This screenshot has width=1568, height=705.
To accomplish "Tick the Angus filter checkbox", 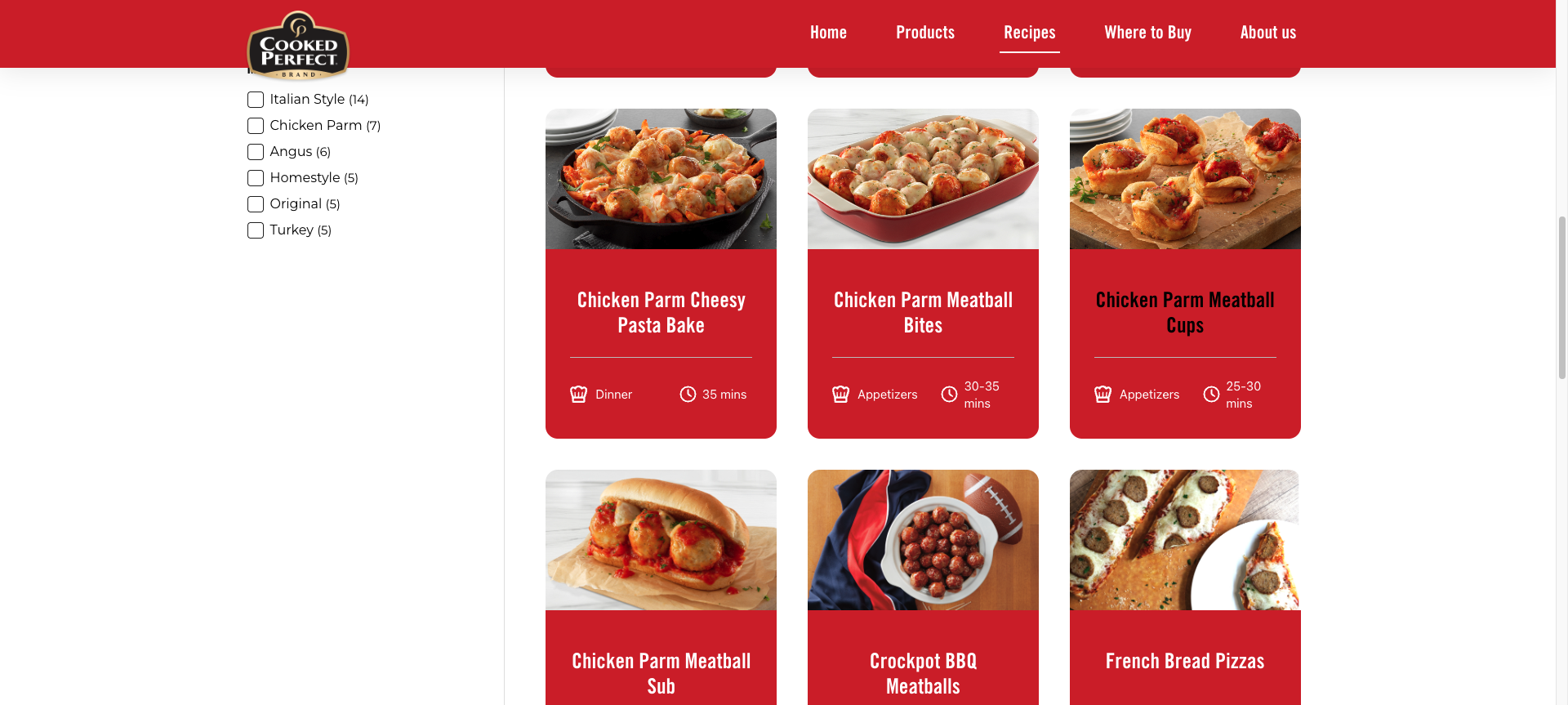I will pyautogui.click(x=256, y=152).
